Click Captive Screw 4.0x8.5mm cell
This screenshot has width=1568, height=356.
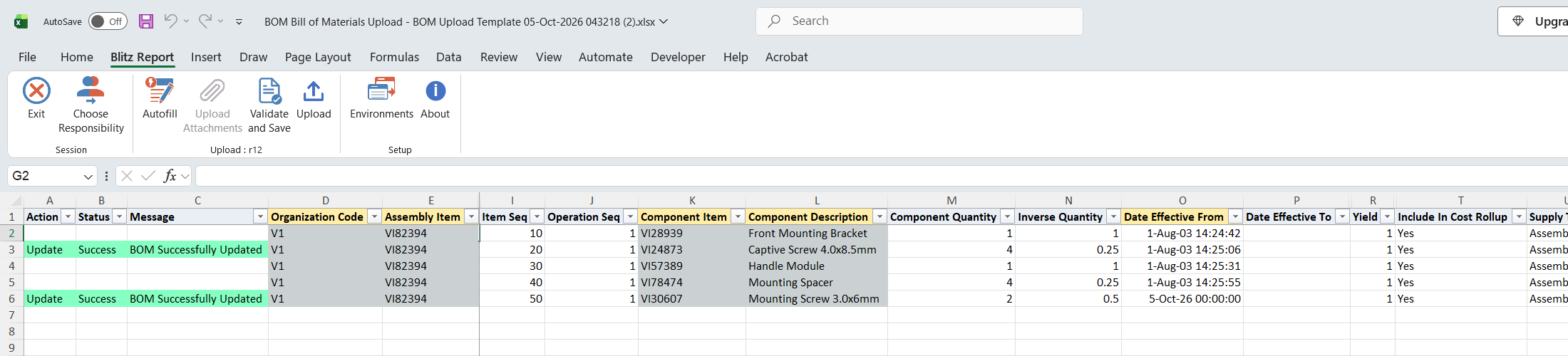tap(817, 250)
